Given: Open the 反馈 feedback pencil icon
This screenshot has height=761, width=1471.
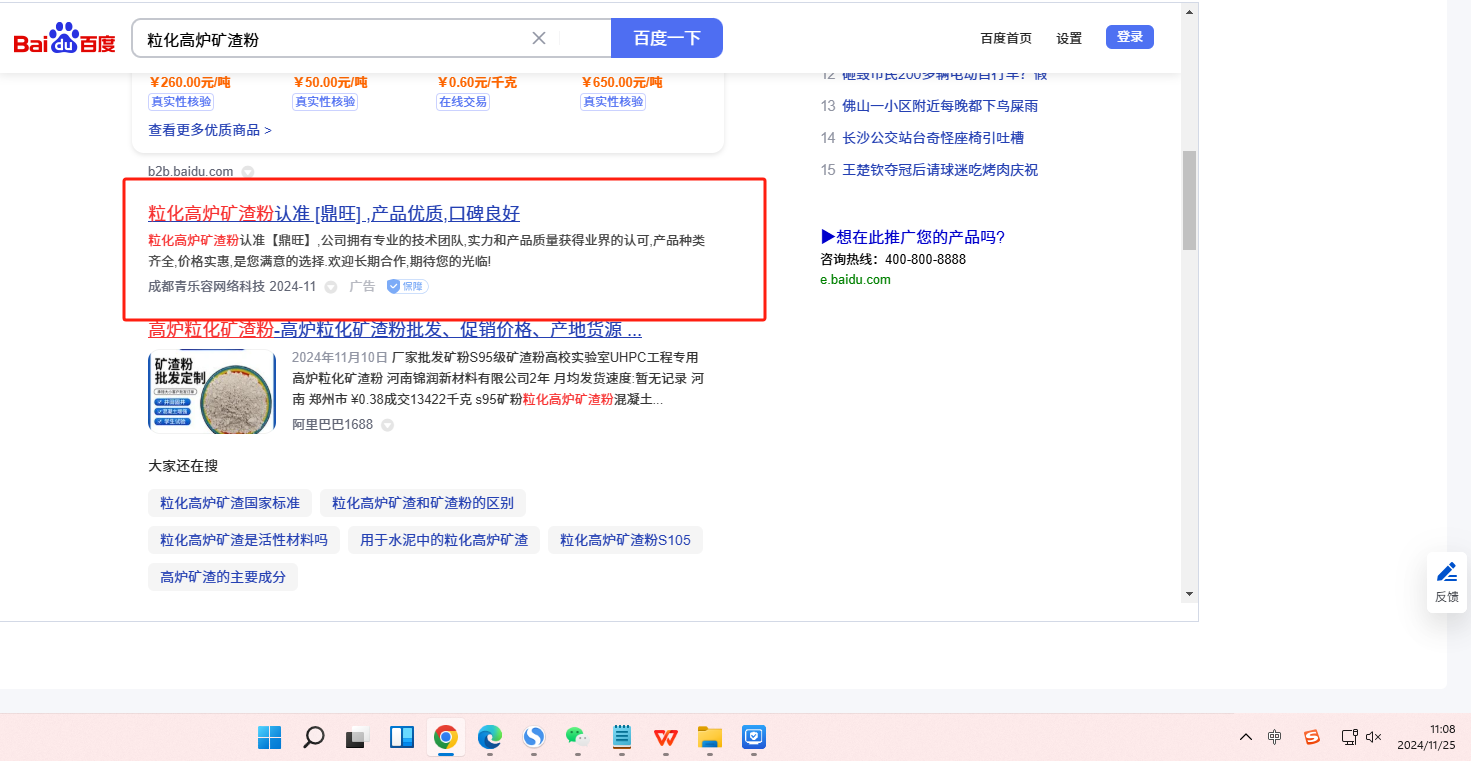Looking at the screenshot, I should 1447,572.
